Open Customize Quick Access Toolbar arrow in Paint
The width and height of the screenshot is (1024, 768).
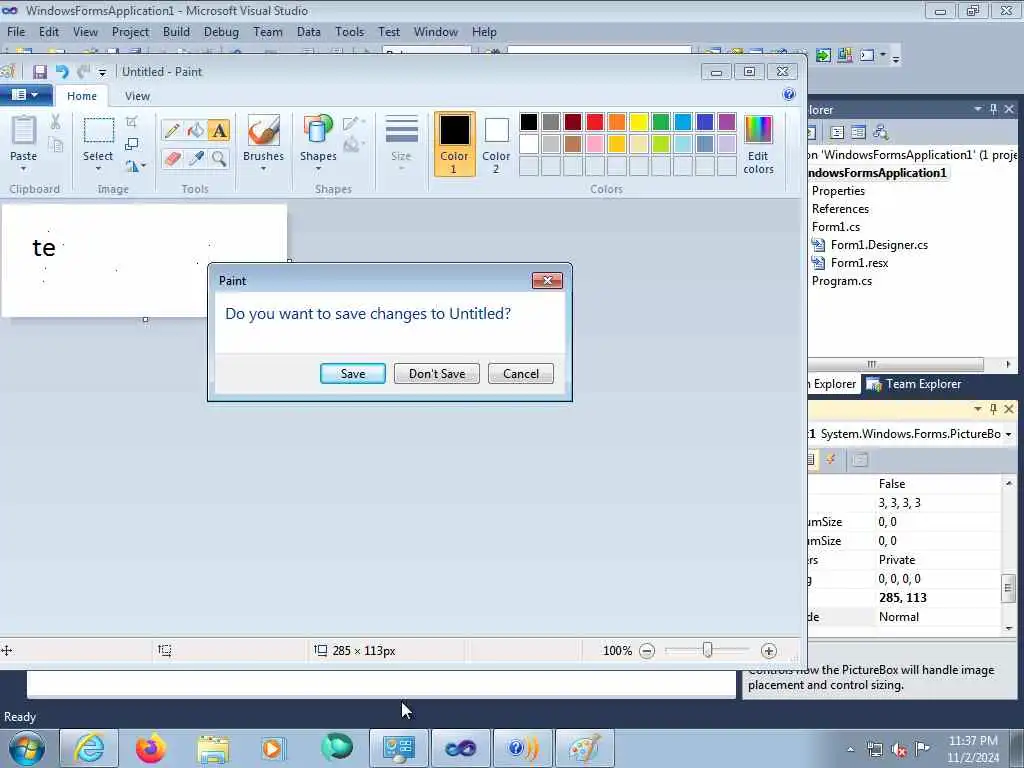pyautogui.click(x=102, y=72)
